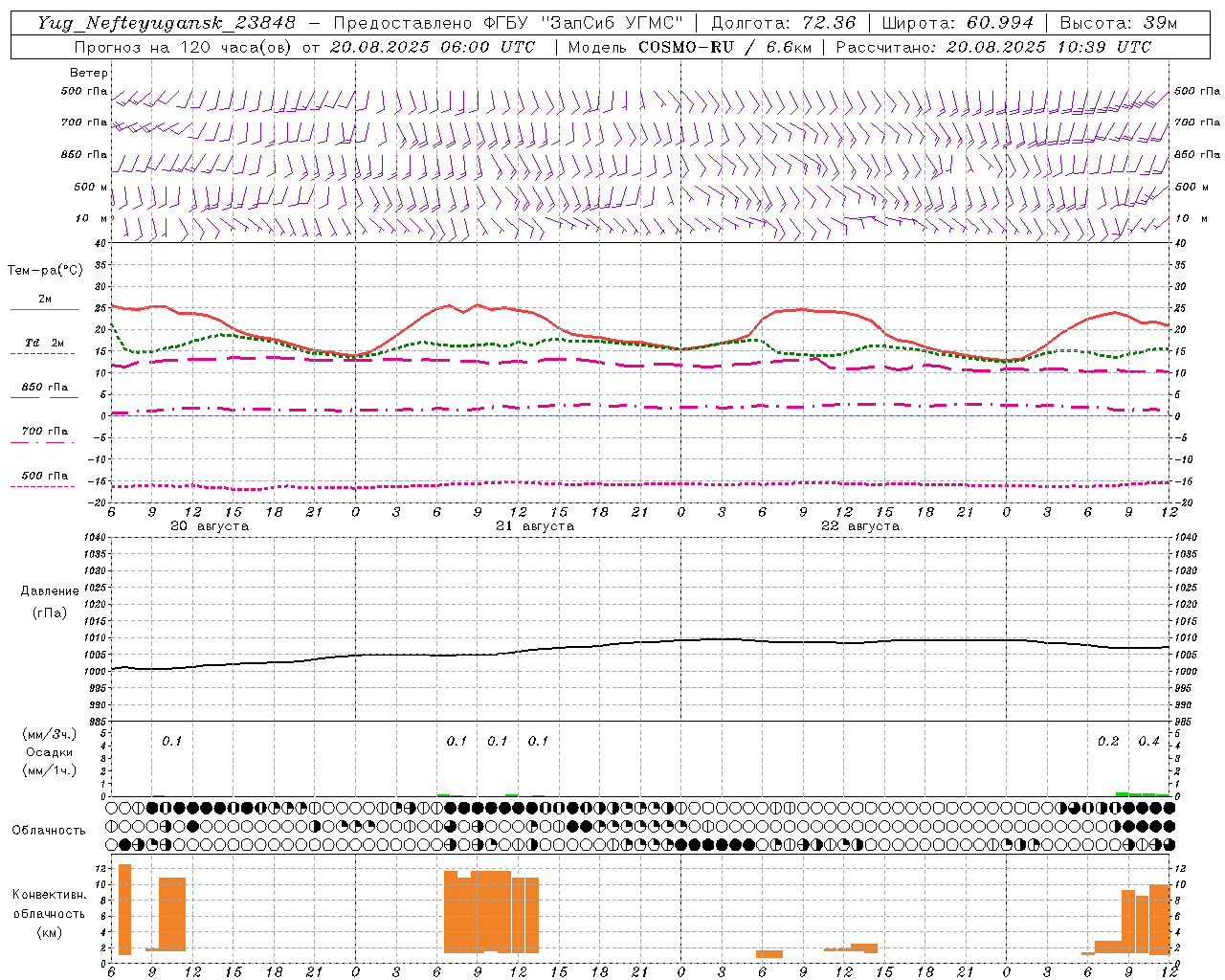
Task: Click the 20 августа date label
Action: [210, 526]
